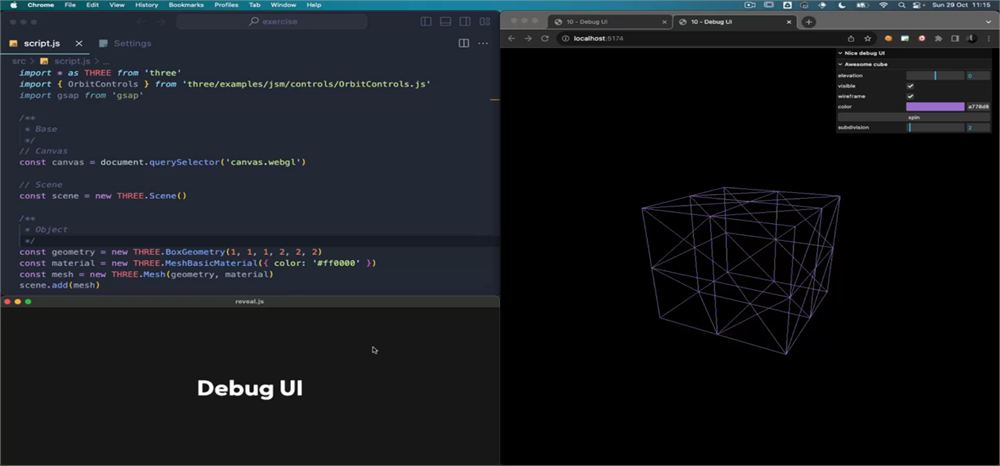The width and height of the screenshot is (1000, 466).
Task: Toggle Chrome side panel icon
Action: point(955,38)
